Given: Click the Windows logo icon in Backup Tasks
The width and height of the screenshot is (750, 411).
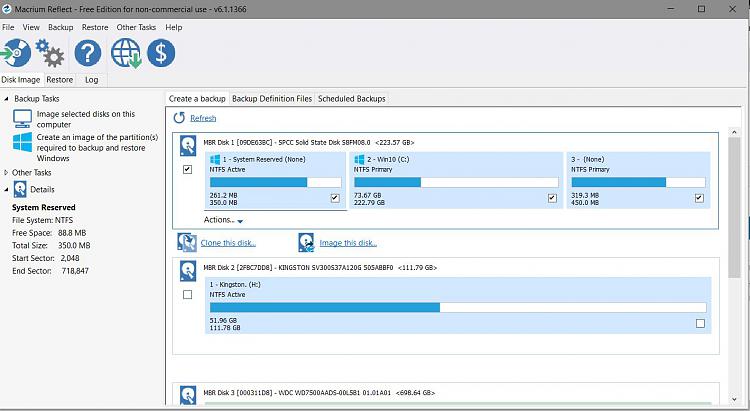Looking at the screenshot, I should coord(22,142).
